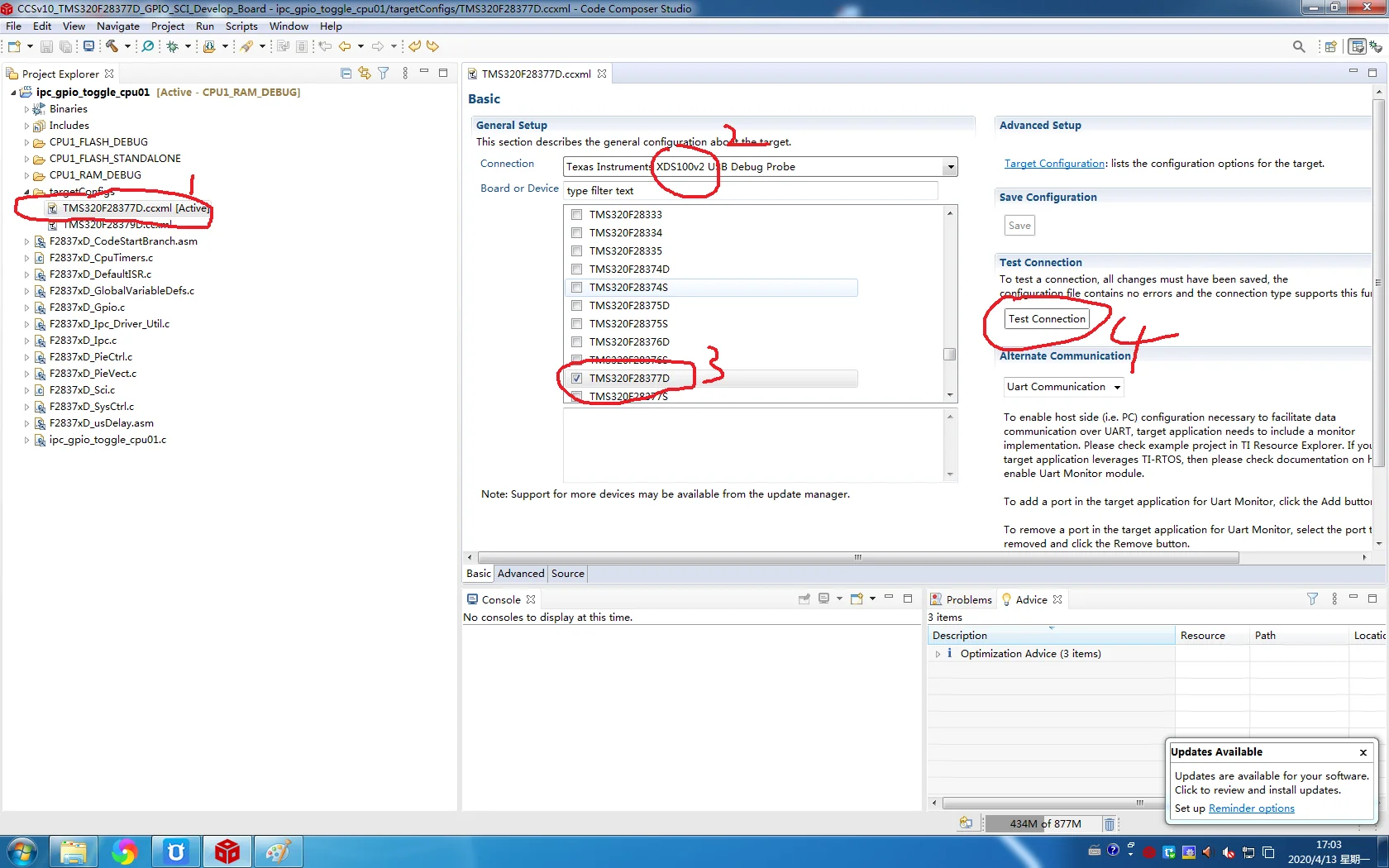Toggle Link with Editor in Project Explorer
The height and width of the screenshot is (868, 1389).
click(x=365, y=74)
